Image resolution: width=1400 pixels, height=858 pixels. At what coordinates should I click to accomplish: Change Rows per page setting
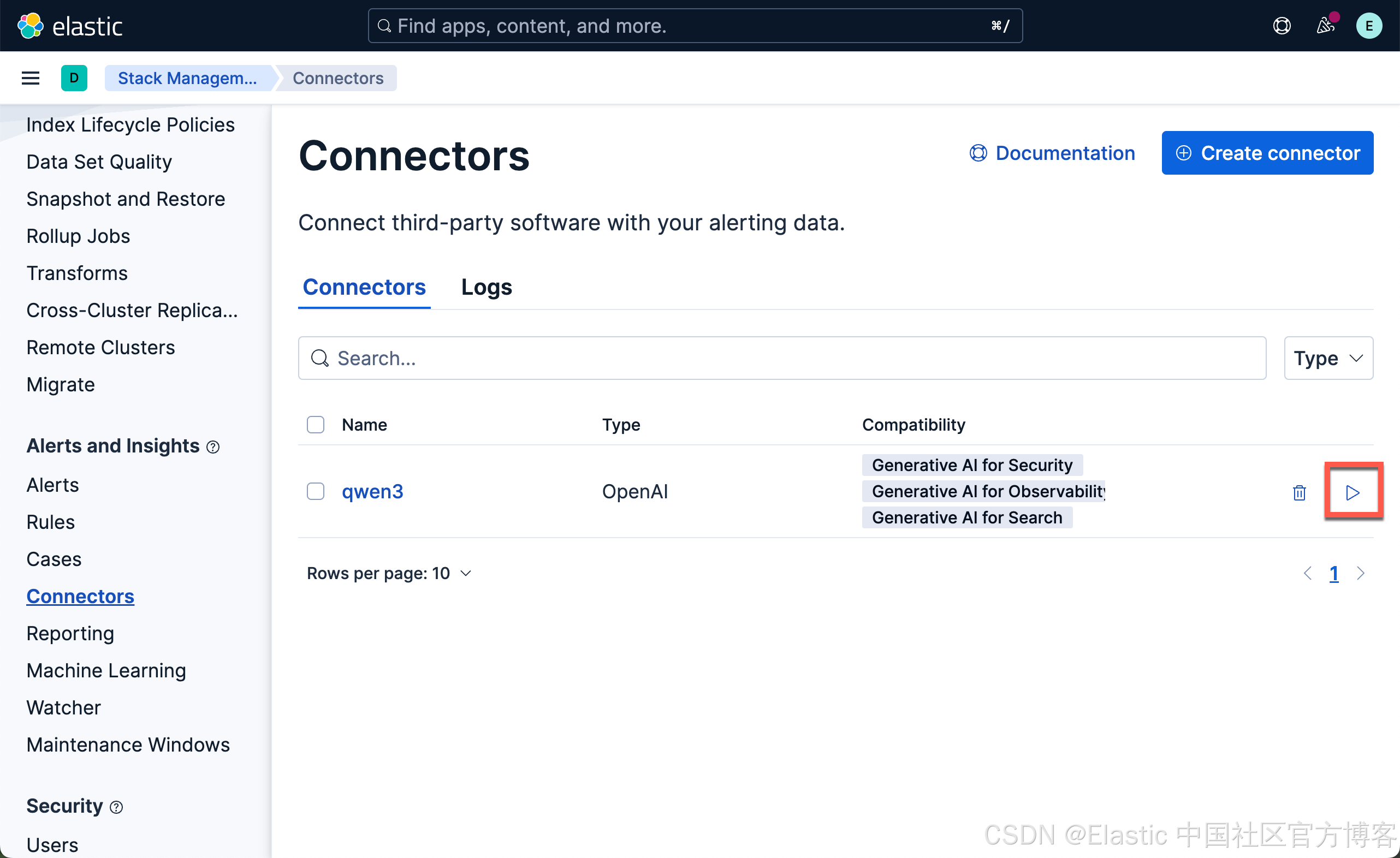pos(389,574)
